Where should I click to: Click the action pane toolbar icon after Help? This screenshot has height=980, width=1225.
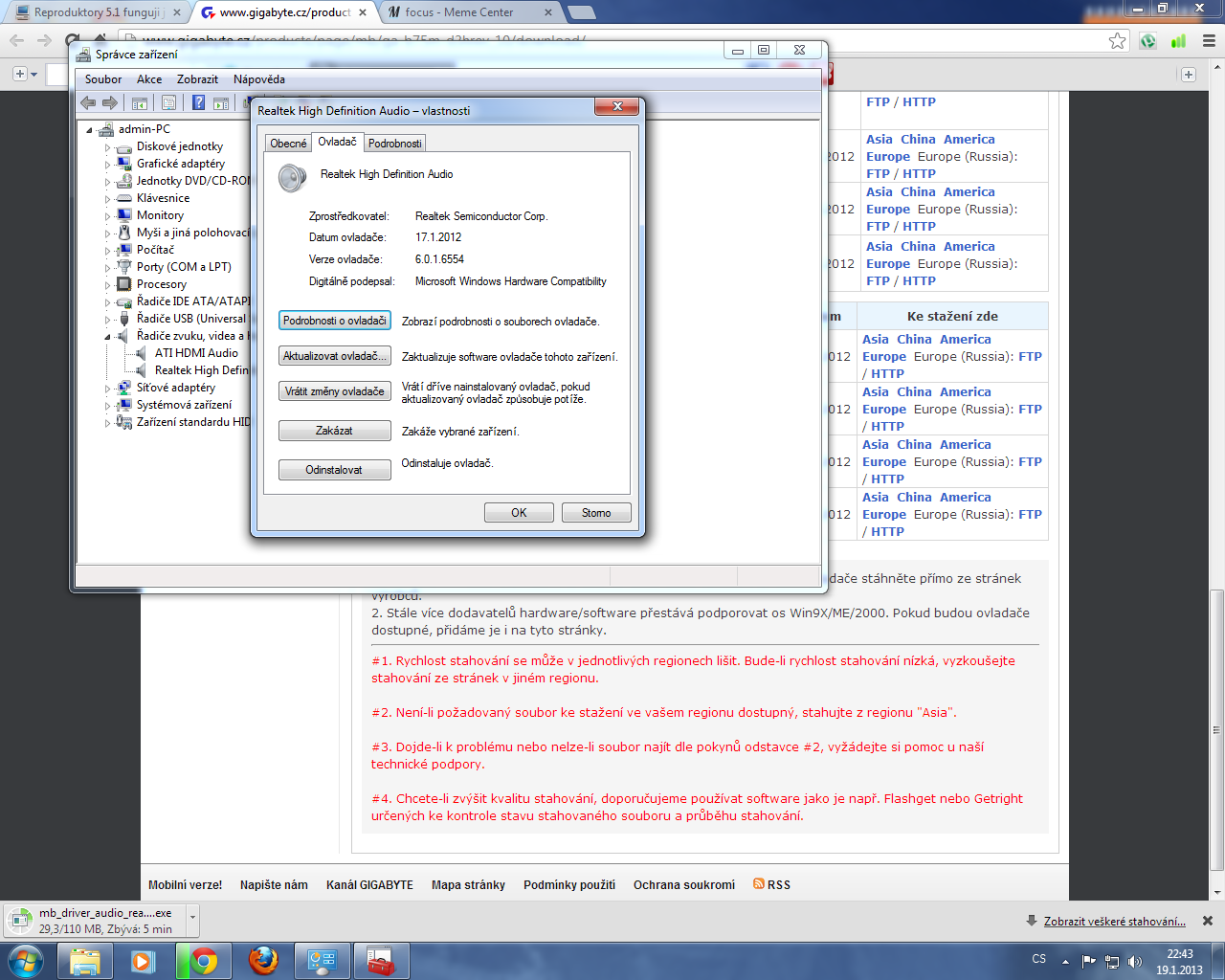[221, 103]
